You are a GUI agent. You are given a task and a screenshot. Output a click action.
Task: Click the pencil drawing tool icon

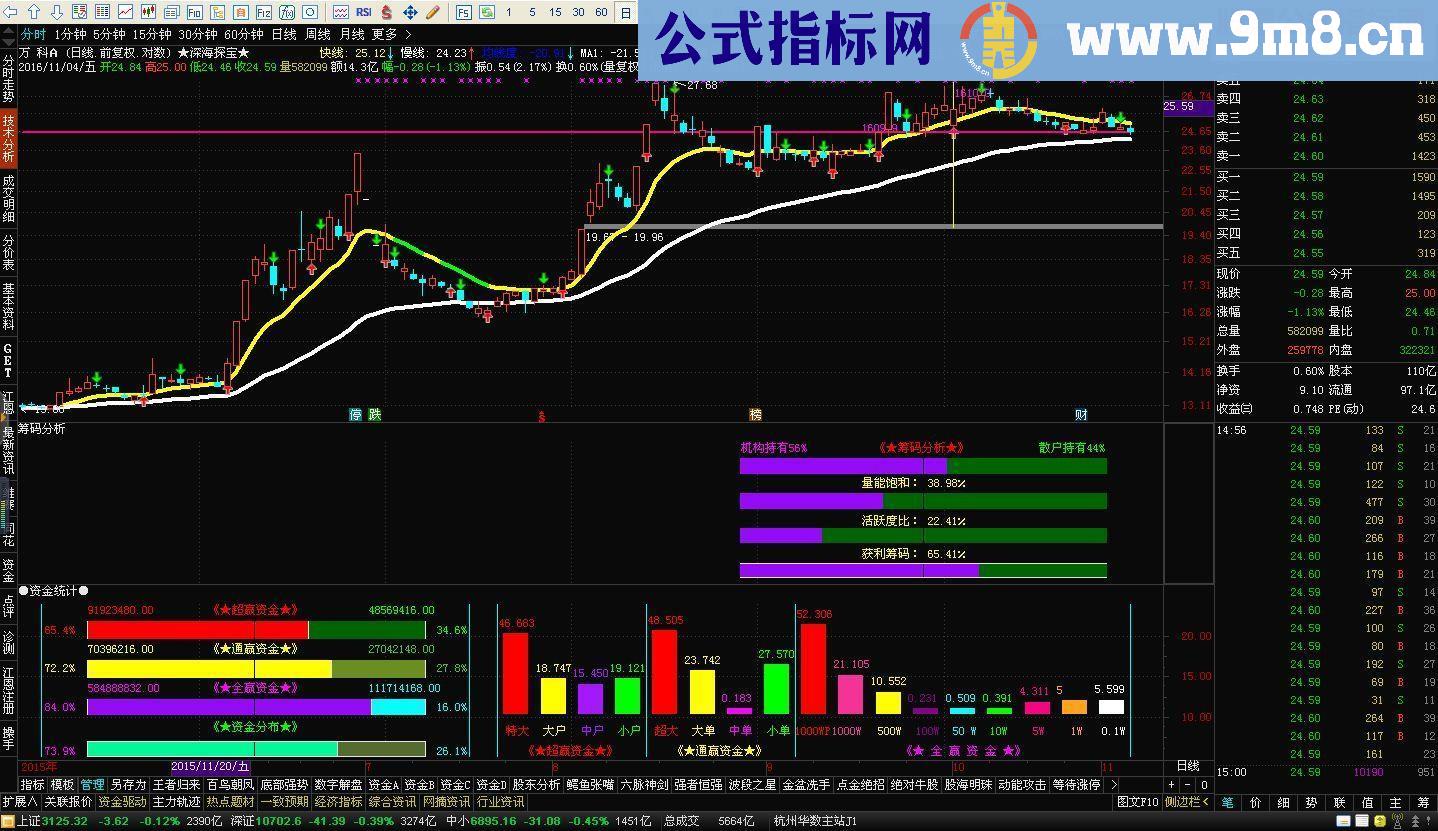(x=432, y=13)
